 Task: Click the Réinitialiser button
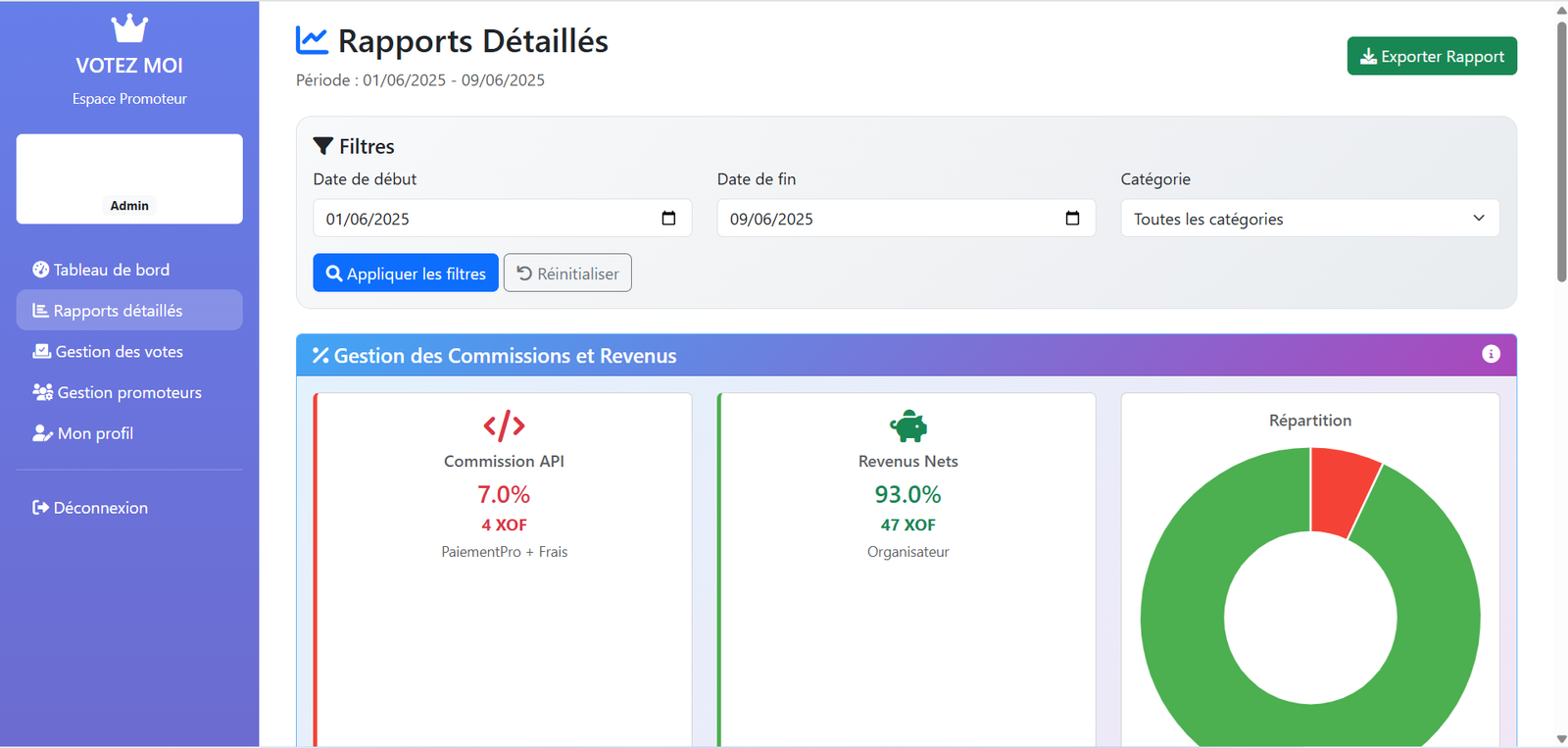(567, 274)
